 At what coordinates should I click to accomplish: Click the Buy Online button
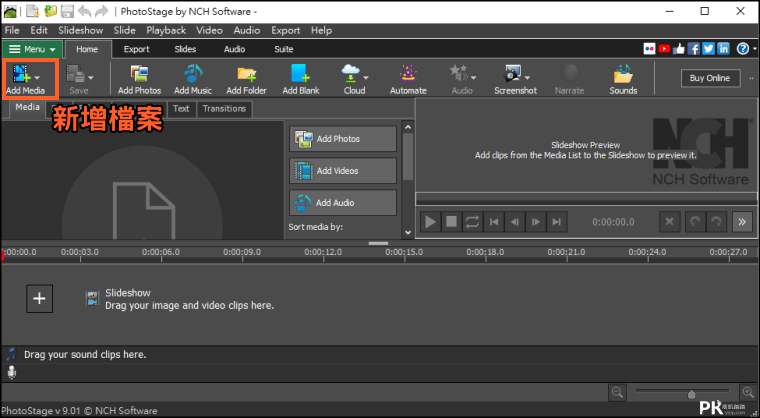(x=710, y=78)
